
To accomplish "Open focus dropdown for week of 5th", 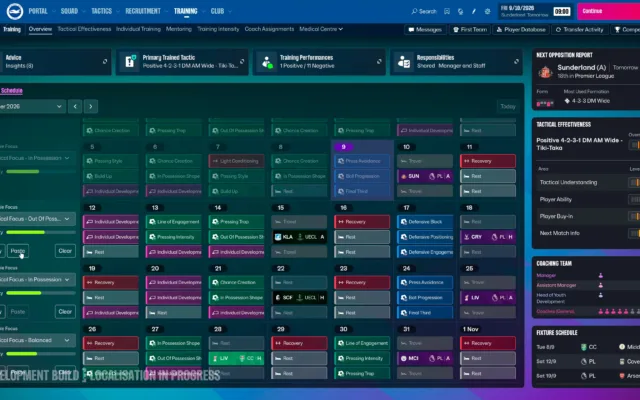I will (38, 158).
